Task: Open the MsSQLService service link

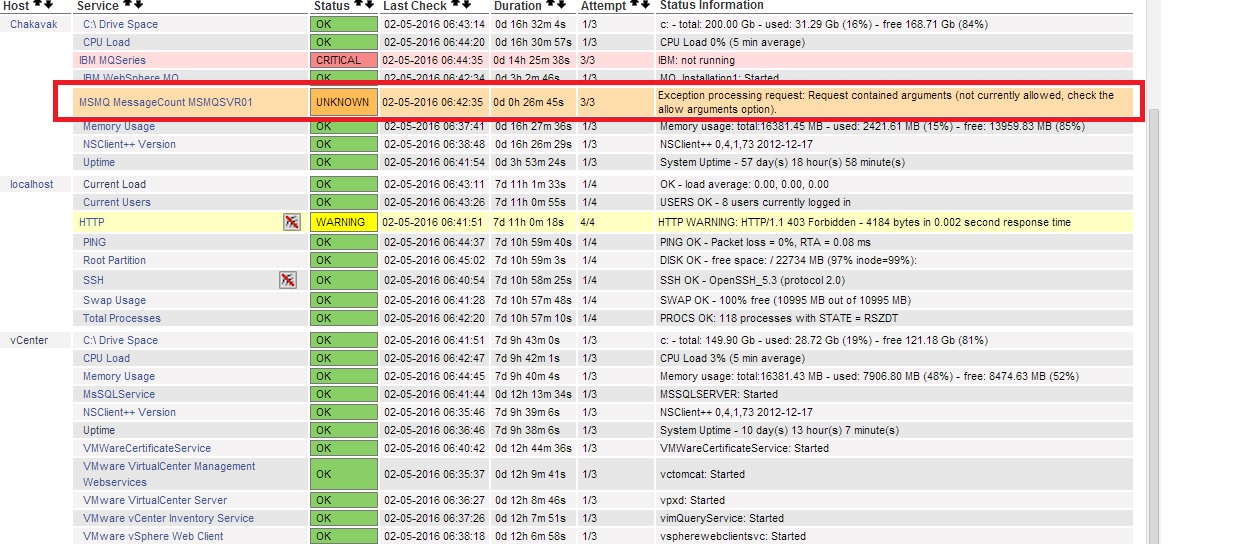Action: [x=119, y=394]
